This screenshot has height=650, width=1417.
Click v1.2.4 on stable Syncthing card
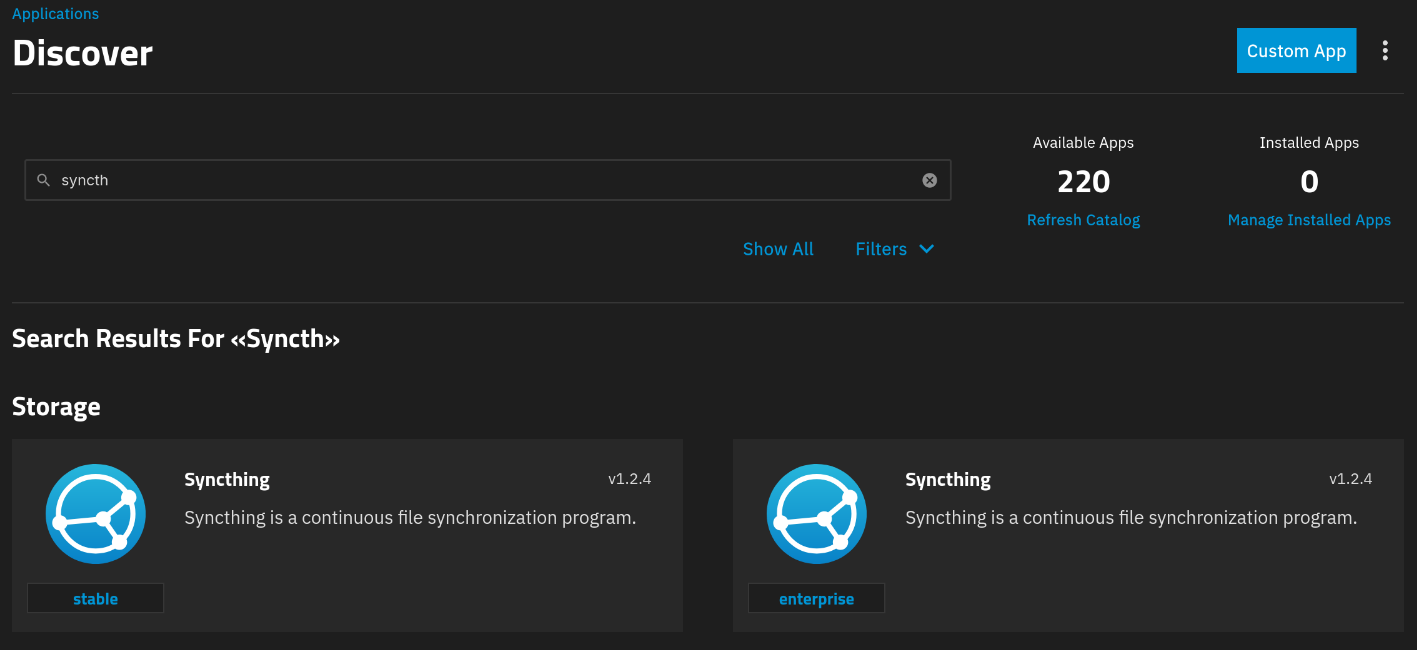630,479
